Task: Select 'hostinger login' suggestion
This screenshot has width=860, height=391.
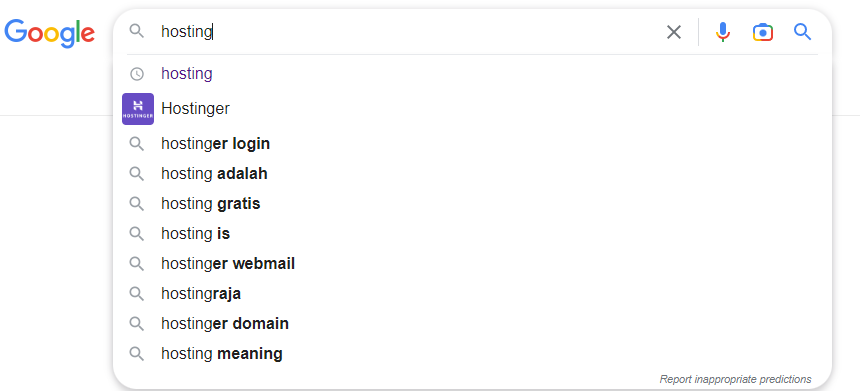Action: 472,144
